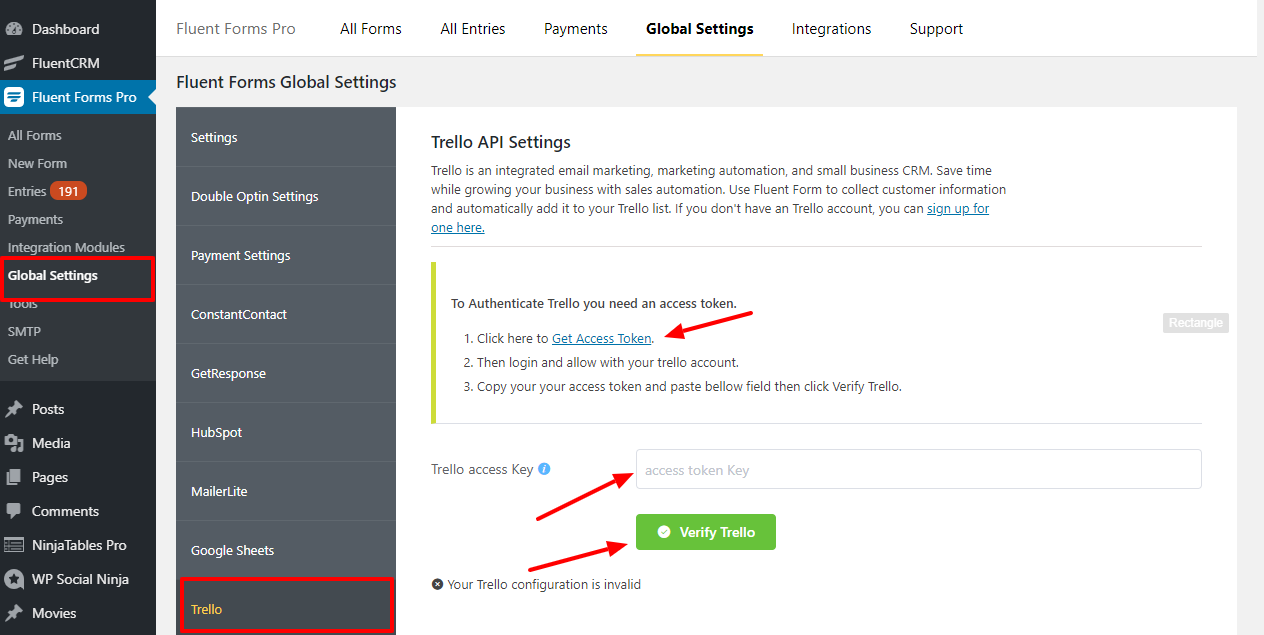
Task: Open the Posts admin menu
Action: 78,409
